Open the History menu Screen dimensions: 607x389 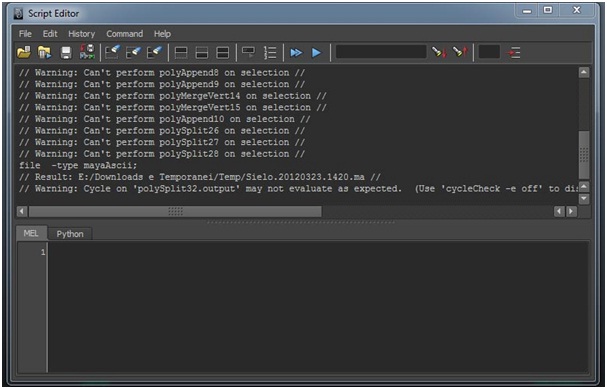[x=82, y=34]
